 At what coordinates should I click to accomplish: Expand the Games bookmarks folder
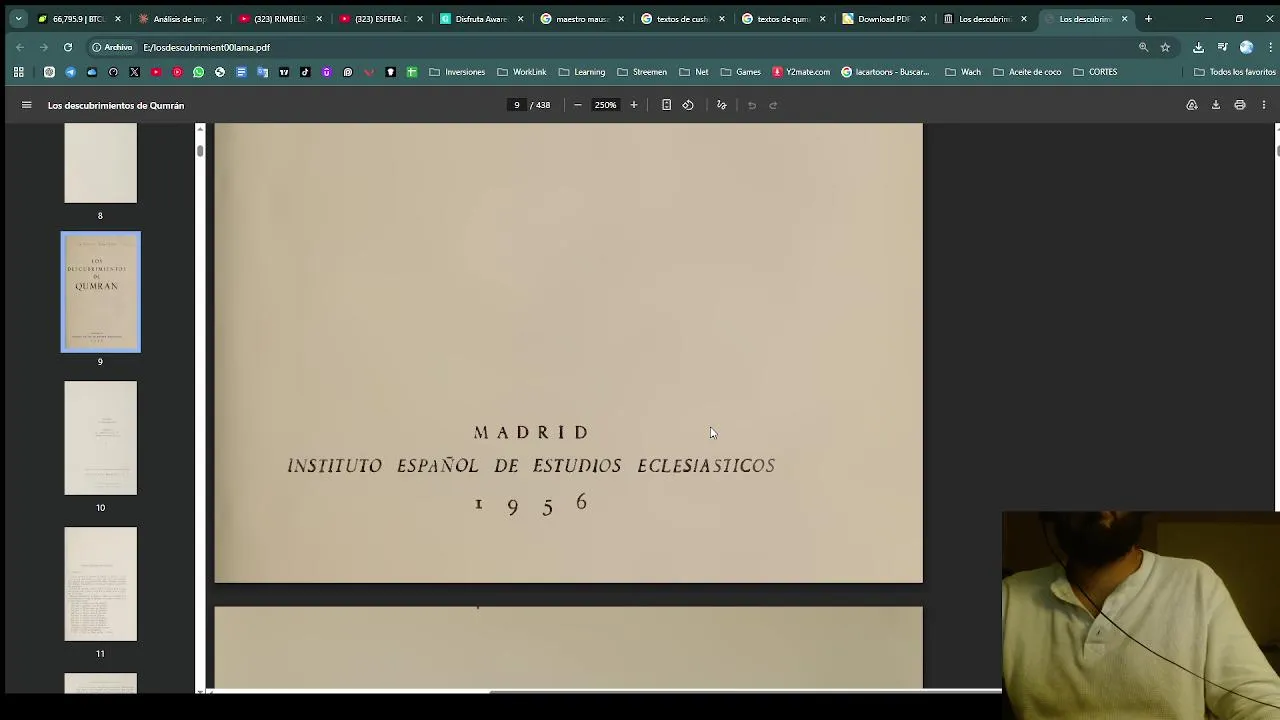pyautogui.click(x=741, y=72)
